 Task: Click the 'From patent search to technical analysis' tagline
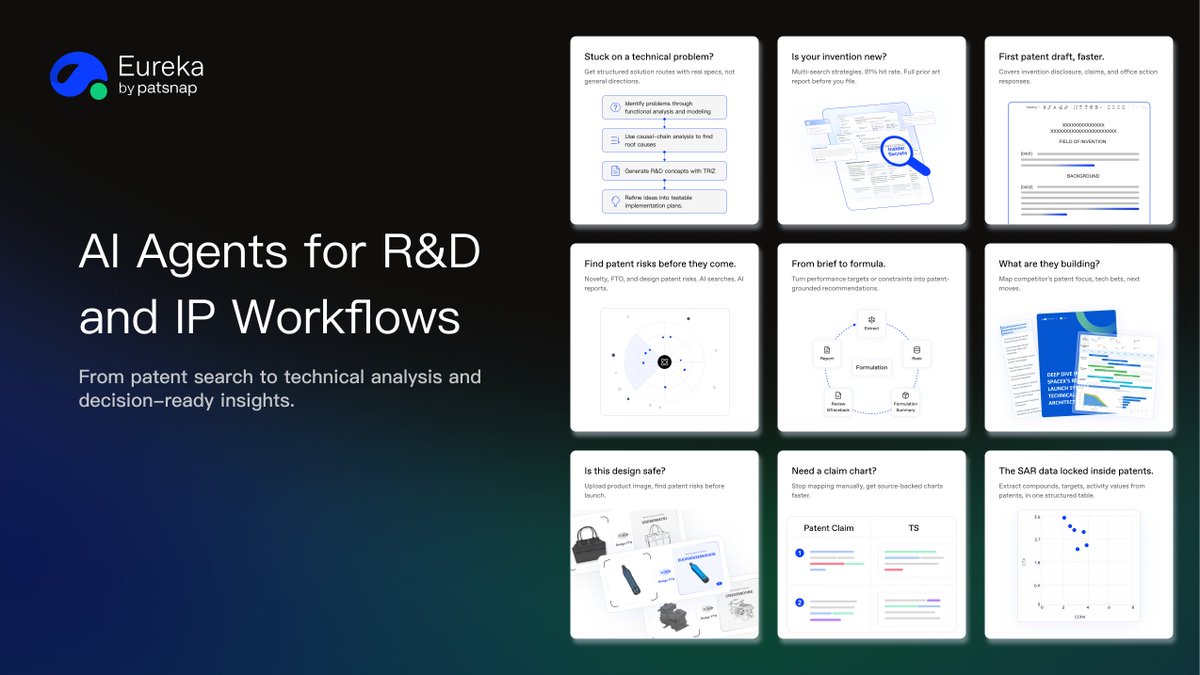tap(280, 389)
